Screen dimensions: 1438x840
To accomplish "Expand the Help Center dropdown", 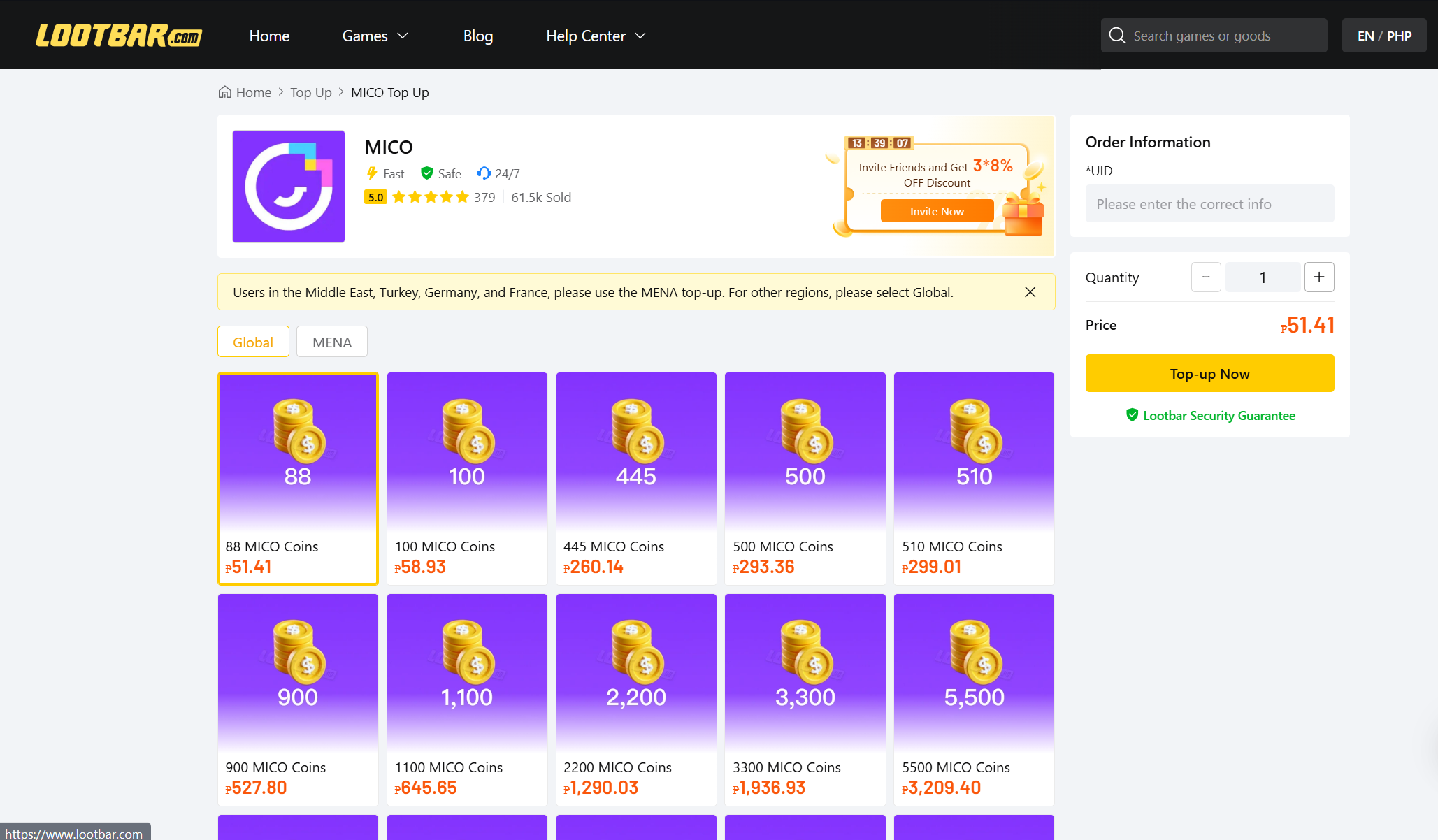I will click(596, 36).
